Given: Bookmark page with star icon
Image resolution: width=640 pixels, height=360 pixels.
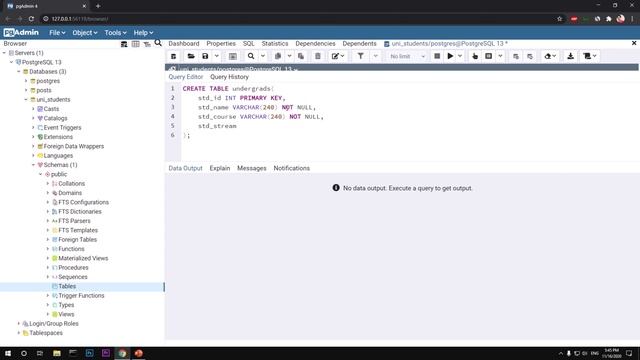Looking at the screenshot, I should click(x=559, y=19).
